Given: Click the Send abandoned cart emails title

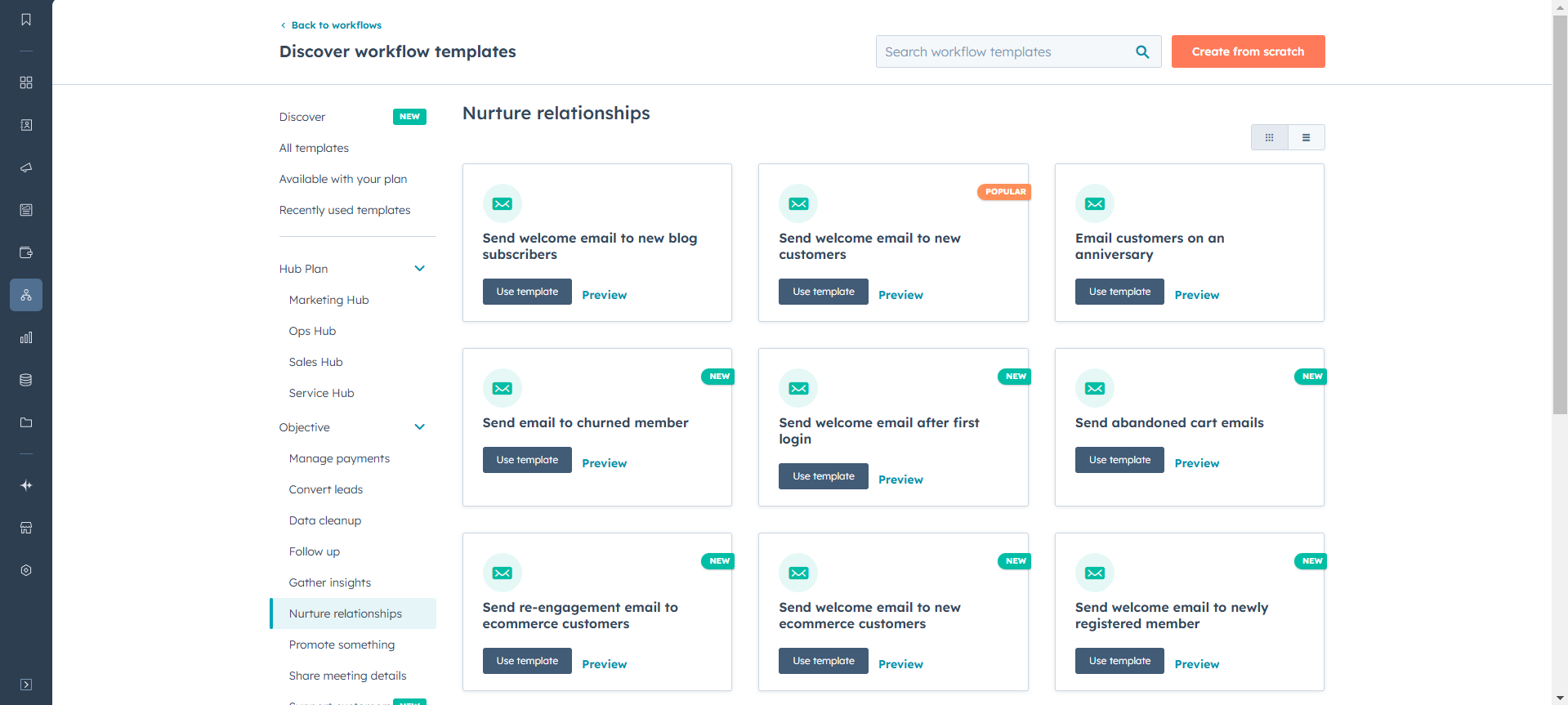Looking at the screenshot, I should [1169, 422].
